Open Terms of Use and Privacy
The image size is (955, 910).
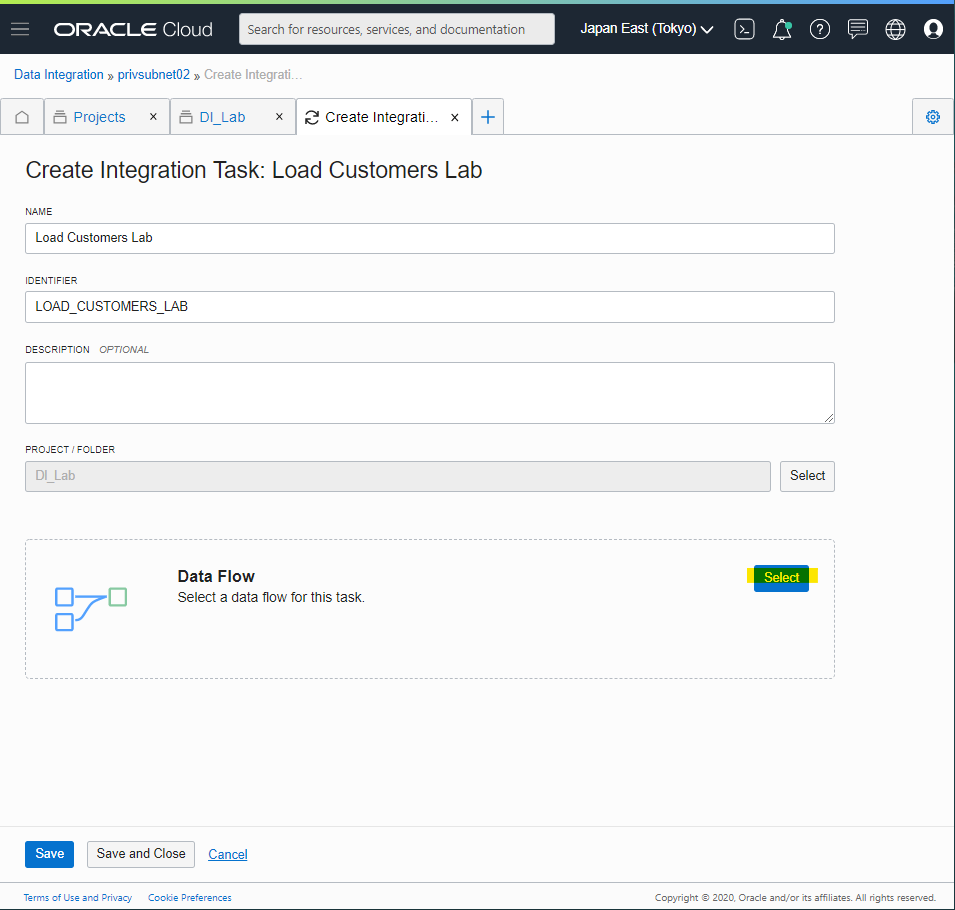pyautogui.click(x=77, y=897)
